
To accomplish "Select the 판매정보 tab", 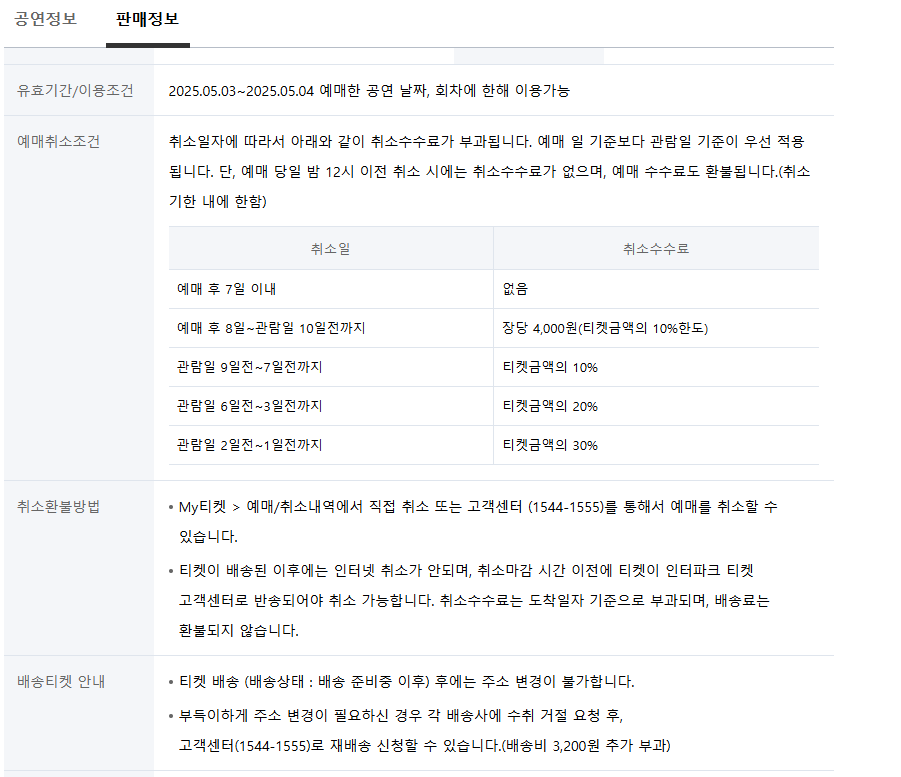I will click(148, 19).
